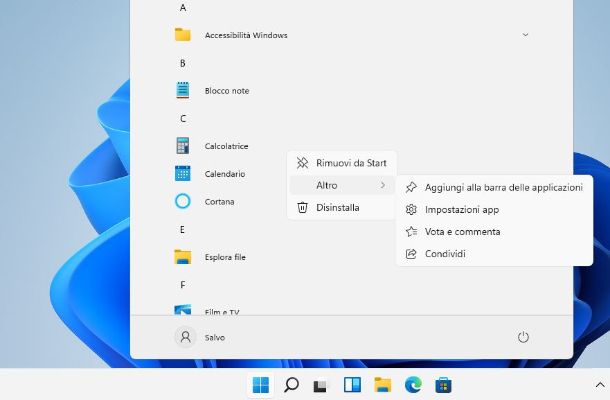The height and width of the screenshot is (400, 610).
Task: Click the Windows Start button on taskbar
Action: (260, 385)
